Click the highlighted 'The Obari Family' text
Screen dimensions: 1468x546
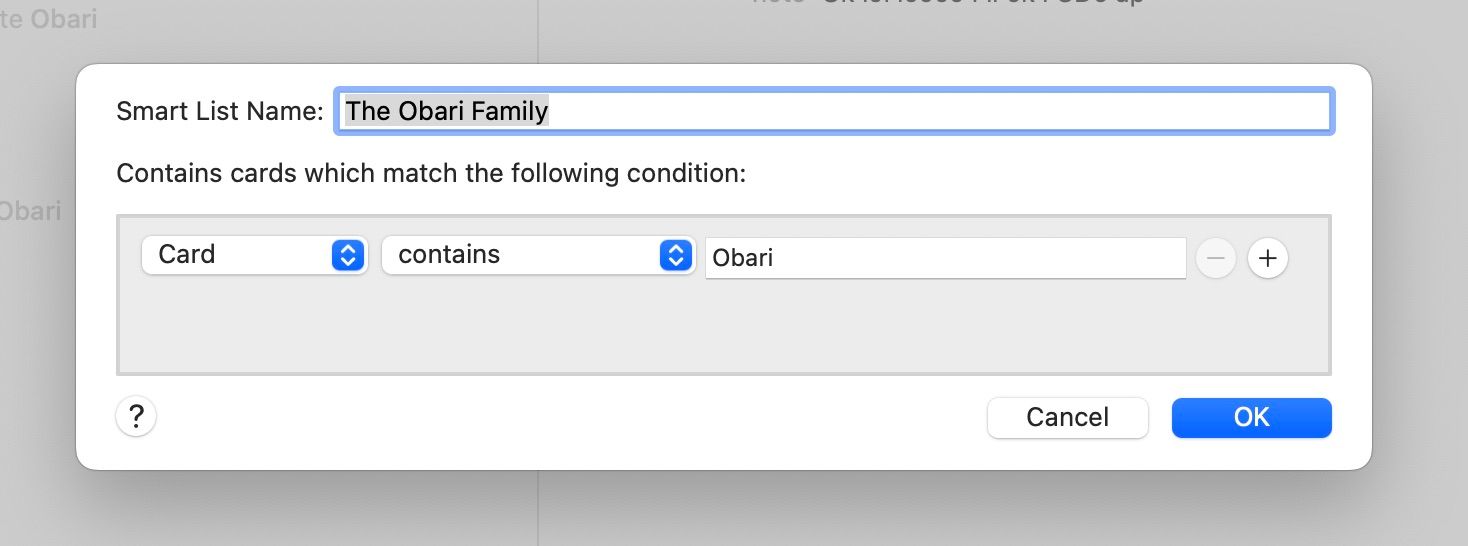(x=447, y=111)
